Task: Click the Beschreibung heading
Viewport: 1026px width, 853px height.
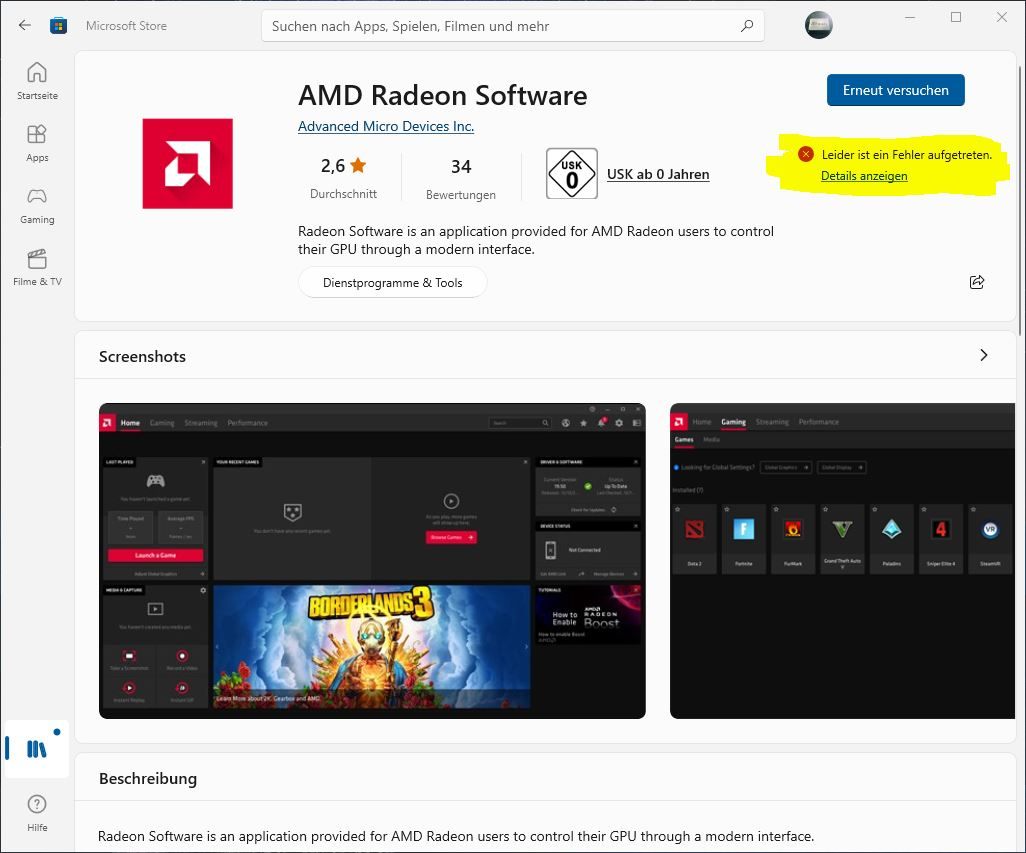Action: (x=148, y=778)
